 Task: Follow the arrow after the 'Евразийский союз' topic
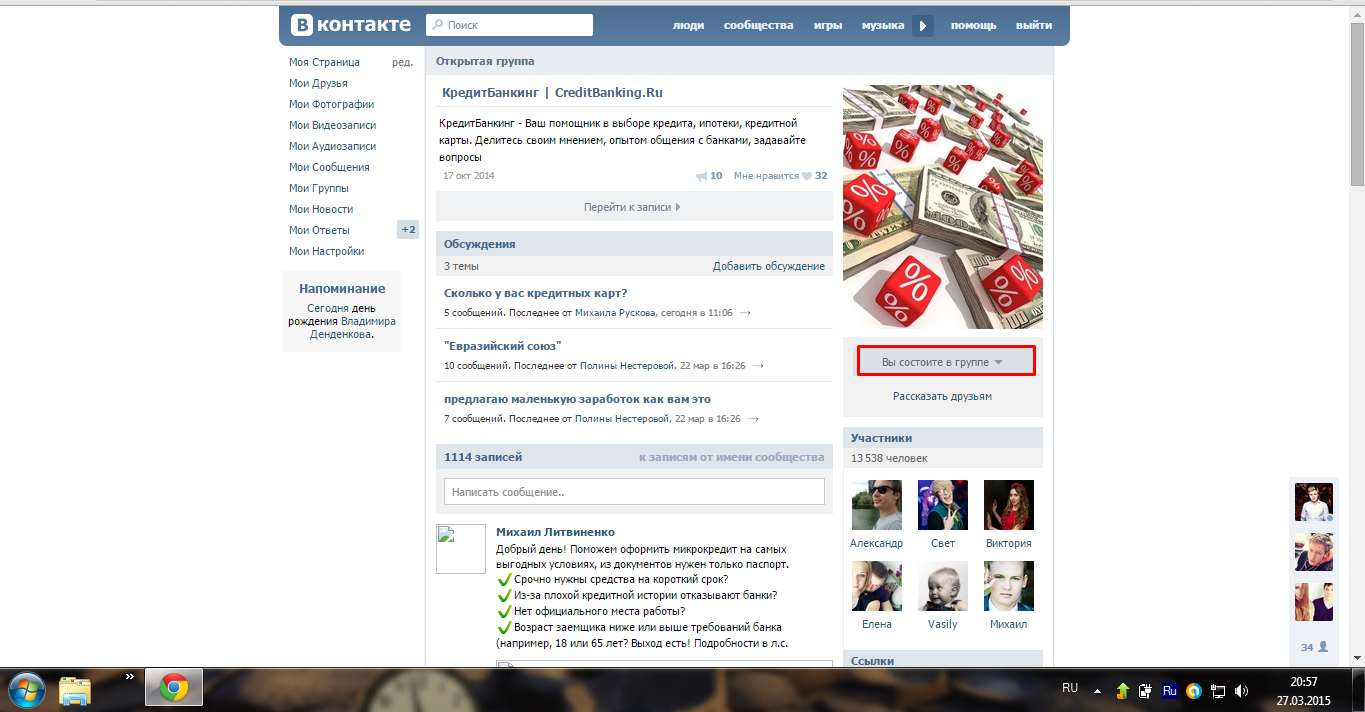[x=758, y=366]
